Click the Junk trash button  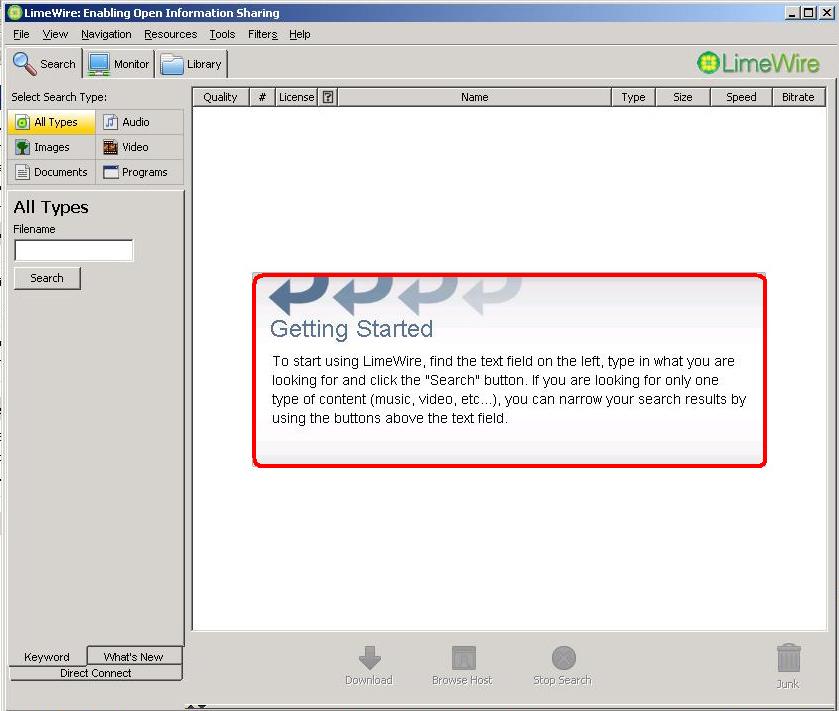pos(788,666)
